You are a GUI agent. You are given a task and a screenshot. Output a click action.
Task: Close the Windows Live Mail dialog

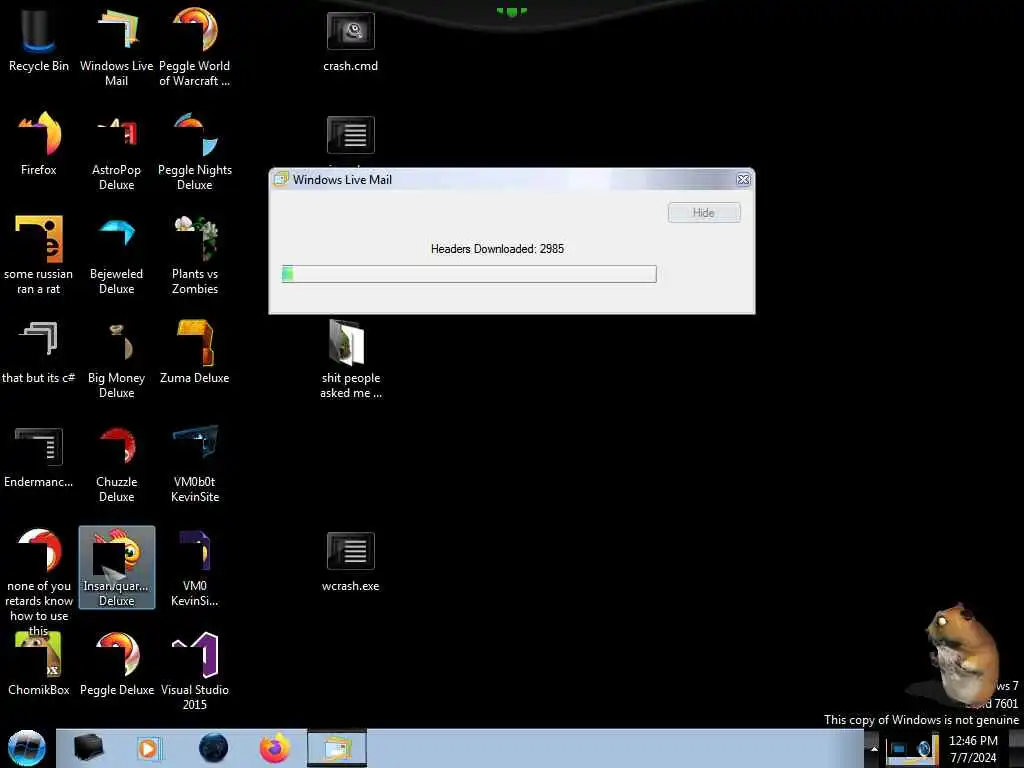[743, 180]
